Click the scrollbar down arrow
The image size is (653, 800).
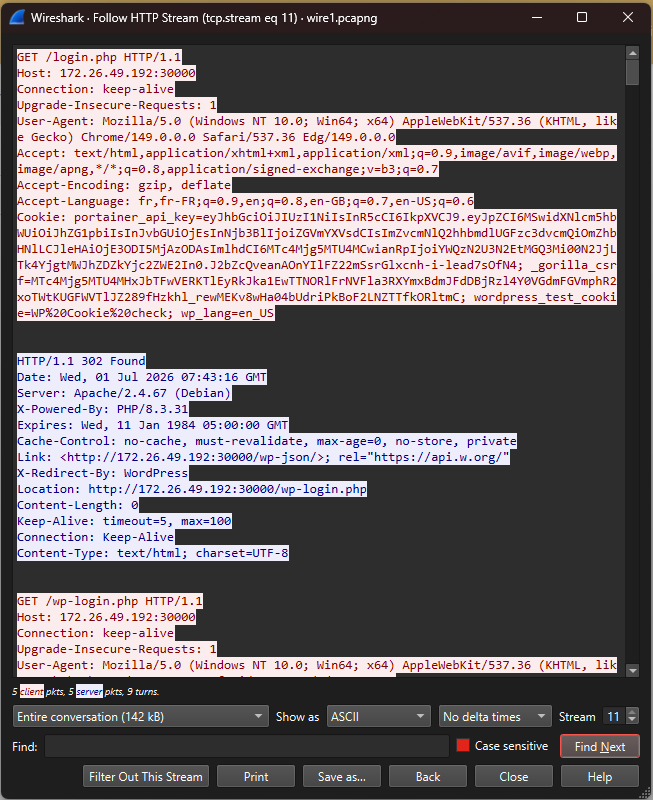tap(633, 670)
